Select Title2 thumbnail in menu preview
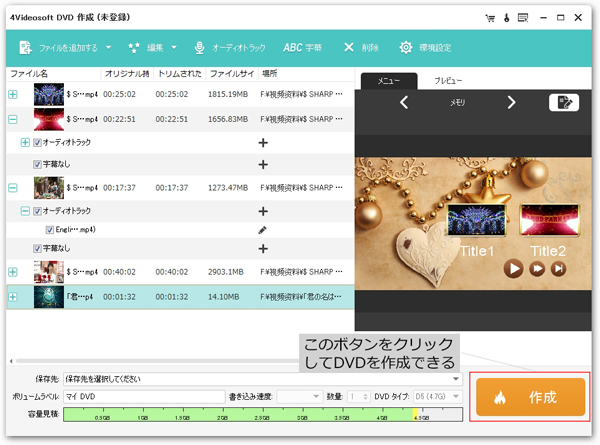The width and height of the screenshot is (600, 445). point(550,220)
